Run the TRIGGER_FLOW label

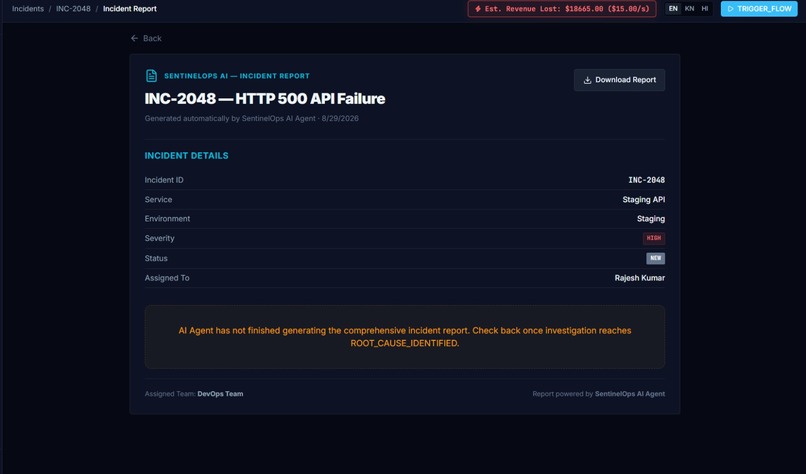[764, 9]
